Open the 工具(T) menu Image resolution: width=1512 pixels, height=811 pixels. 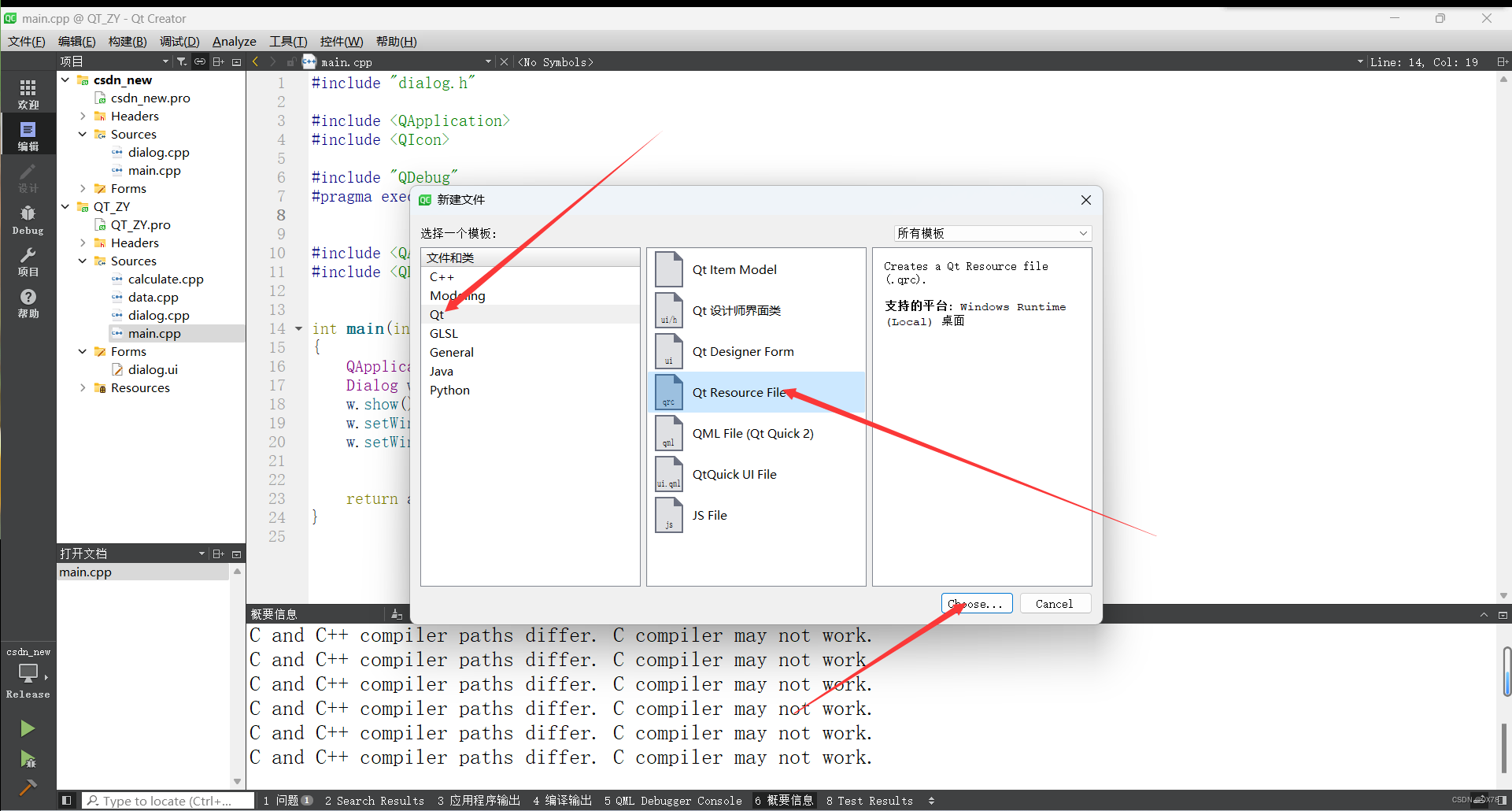pyautogui.click(x=288, y=41)
